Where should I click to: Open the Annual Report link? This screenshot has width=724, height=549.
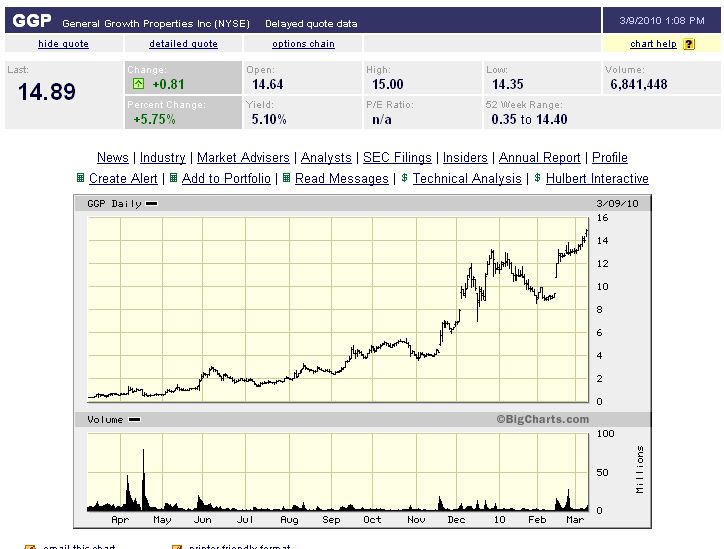point(539,157)
